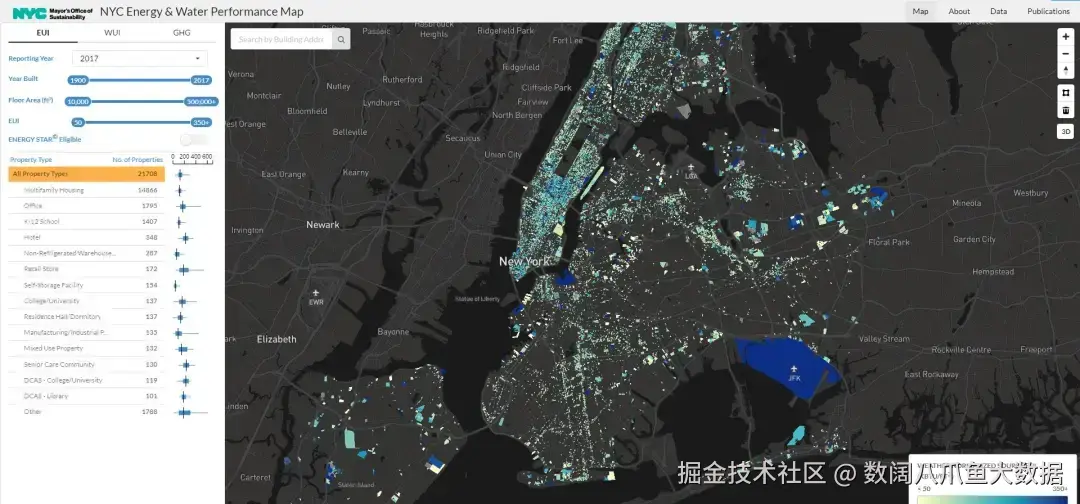Select Self-Storage Facility property type

tap(86, 285)
